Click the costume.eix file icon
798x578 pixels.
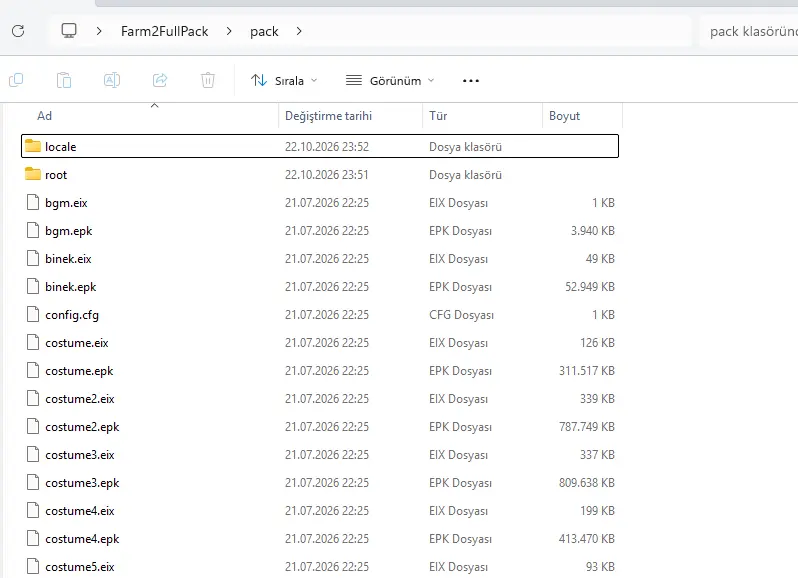[x=33, y=342]
